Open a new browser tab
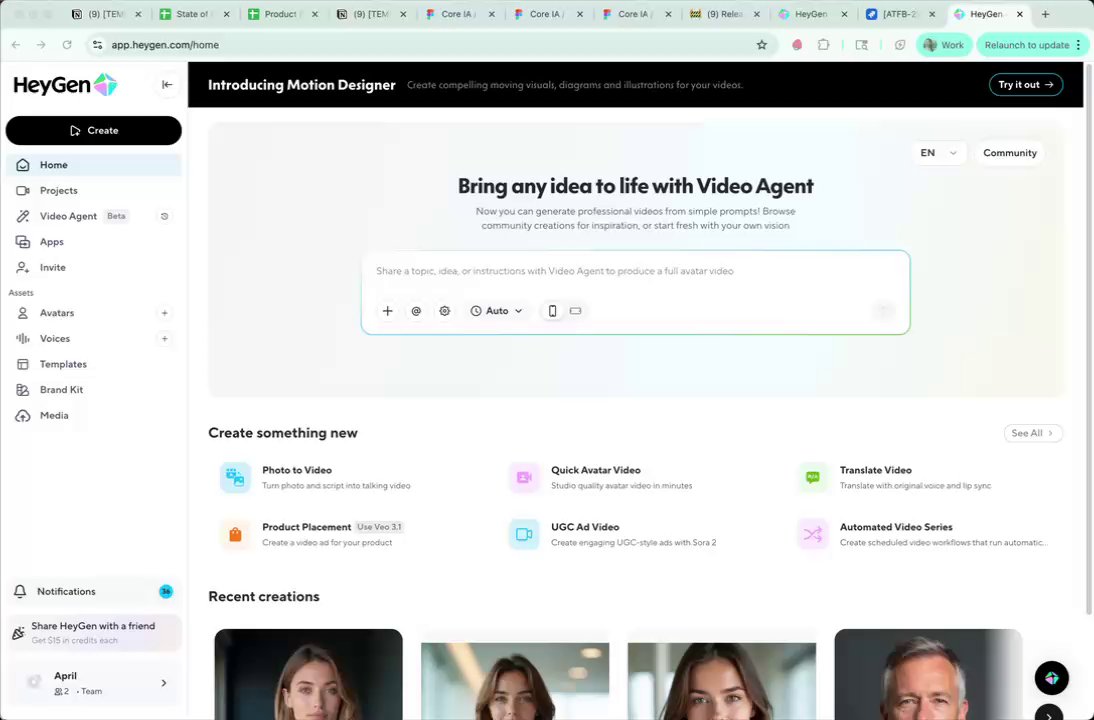 tap(1045, 14)
